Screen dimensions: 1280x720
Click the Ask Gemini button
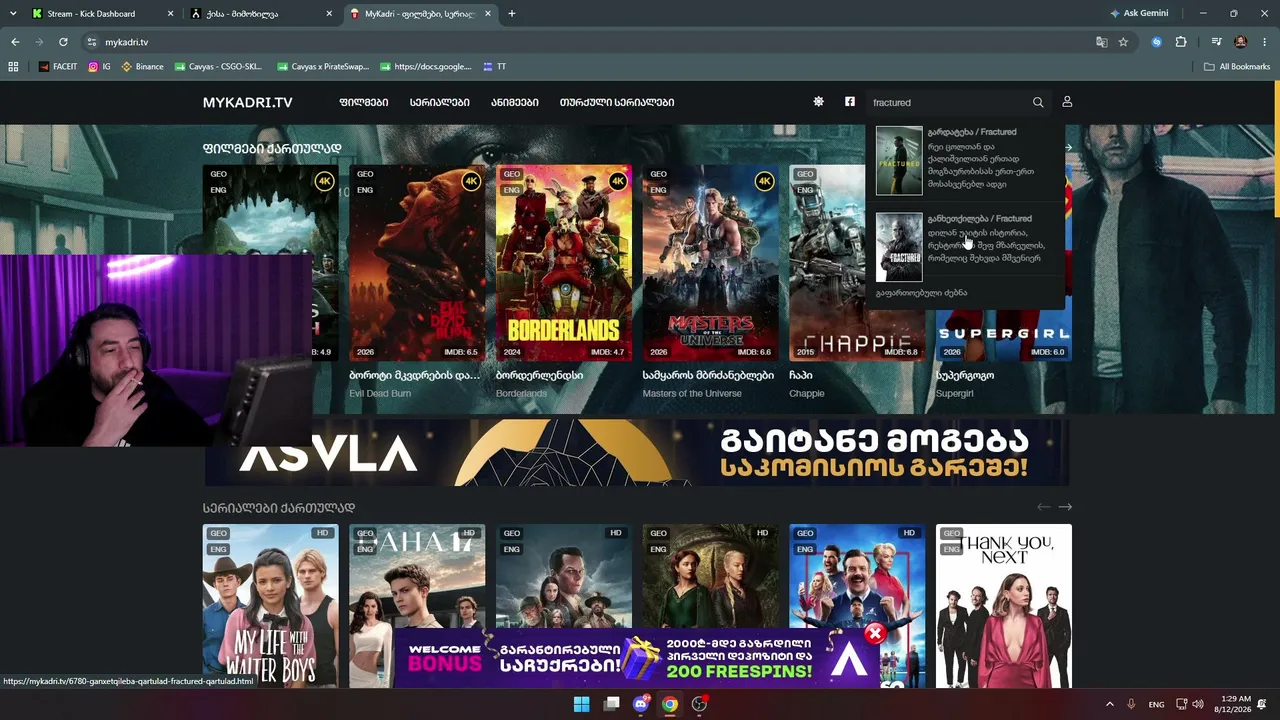point(1139,14)
